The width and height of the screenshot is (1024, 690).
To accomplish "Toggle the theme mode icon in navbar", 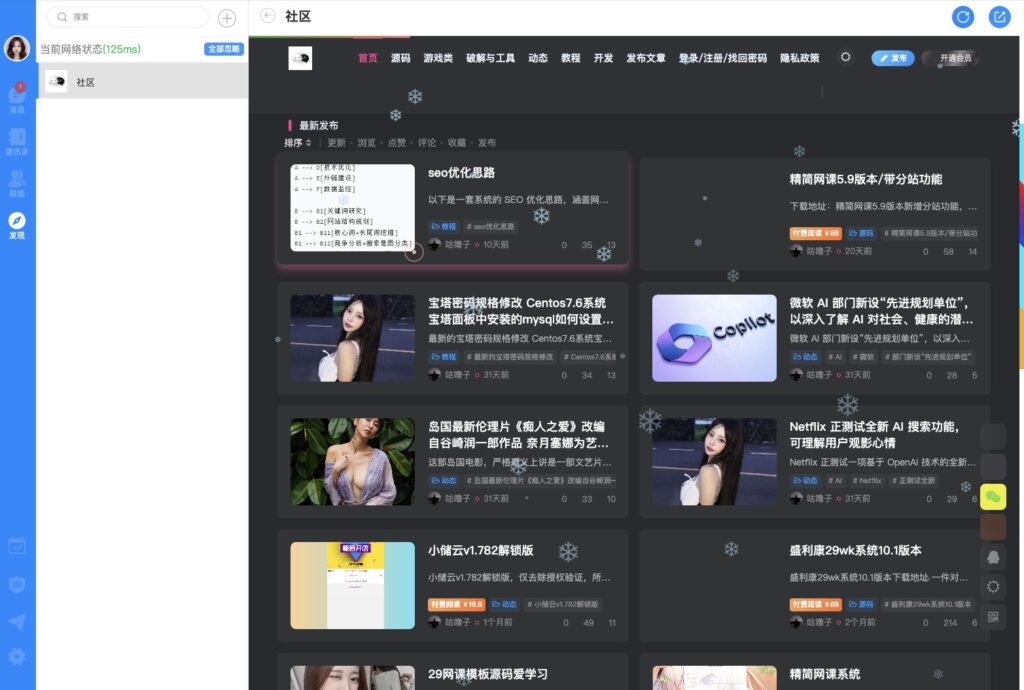I will click(846, 58).
